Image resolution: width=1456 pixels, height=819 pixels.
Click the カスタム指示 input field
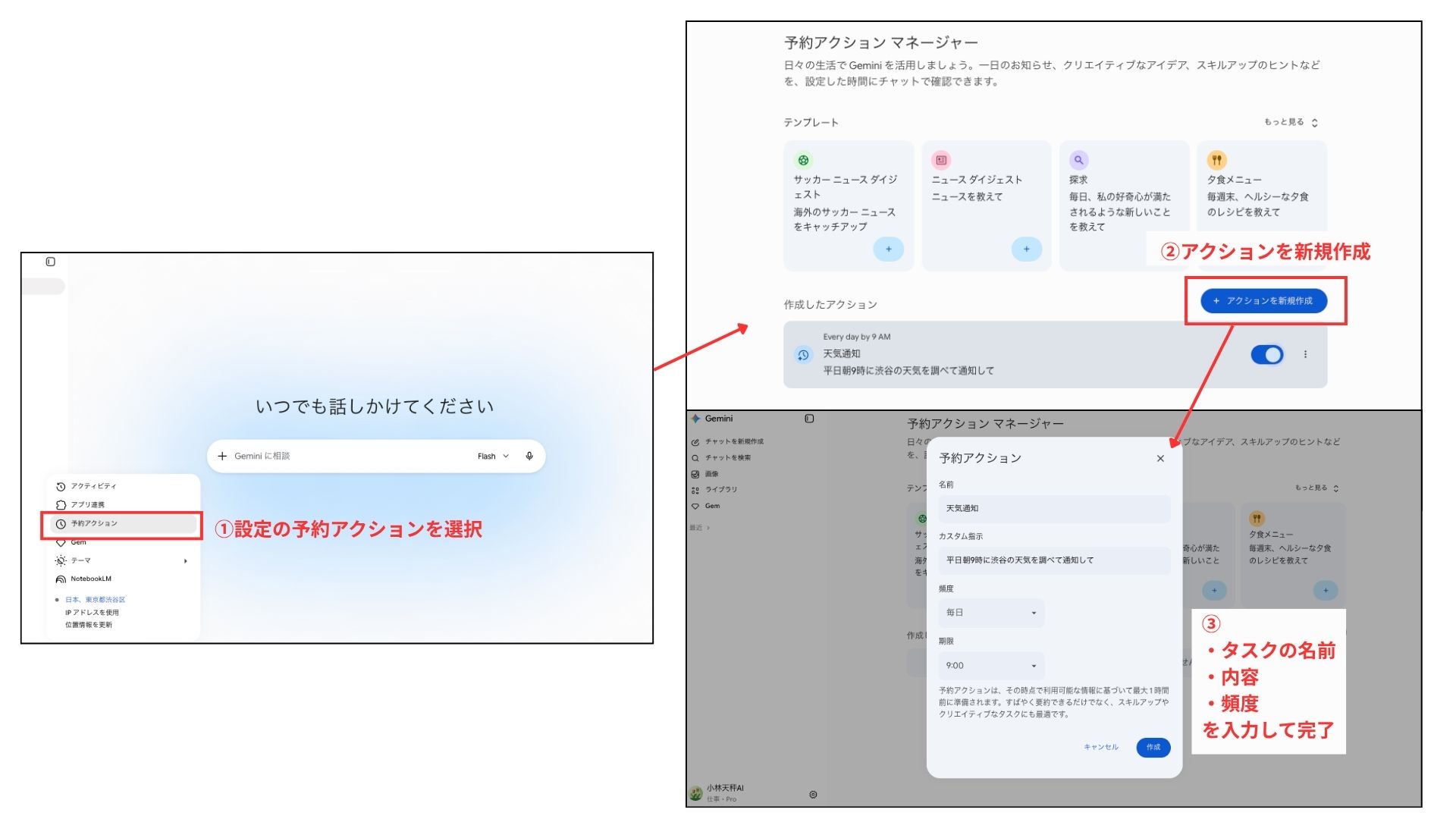pyautogui.click(x=1054, y=560)
